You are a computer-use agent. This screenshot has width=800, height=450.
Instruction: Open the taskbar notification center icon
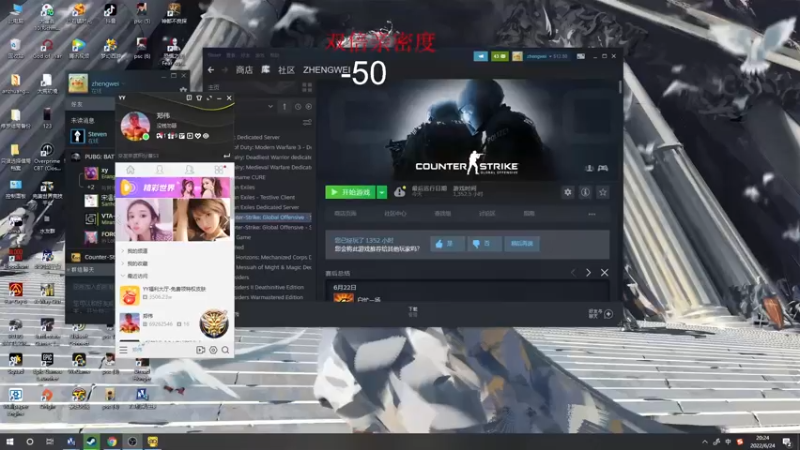(787, 442)
